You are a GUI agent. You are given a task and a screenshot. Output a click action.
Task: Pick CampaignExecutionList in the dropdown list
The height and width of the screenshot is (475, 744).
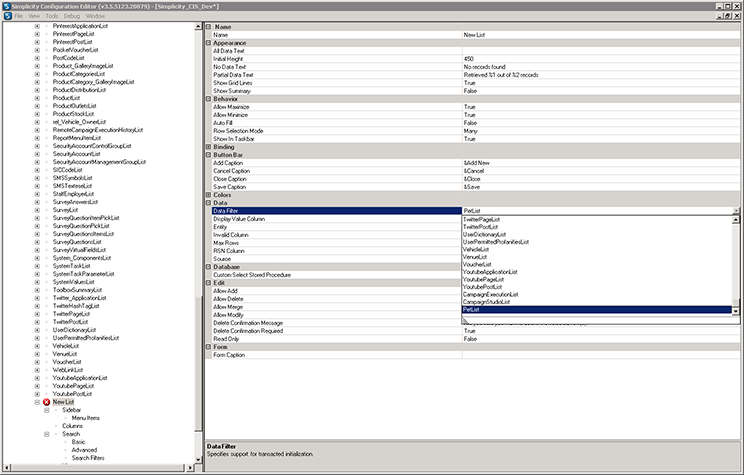pyautogui.click(x=490, y=294)
